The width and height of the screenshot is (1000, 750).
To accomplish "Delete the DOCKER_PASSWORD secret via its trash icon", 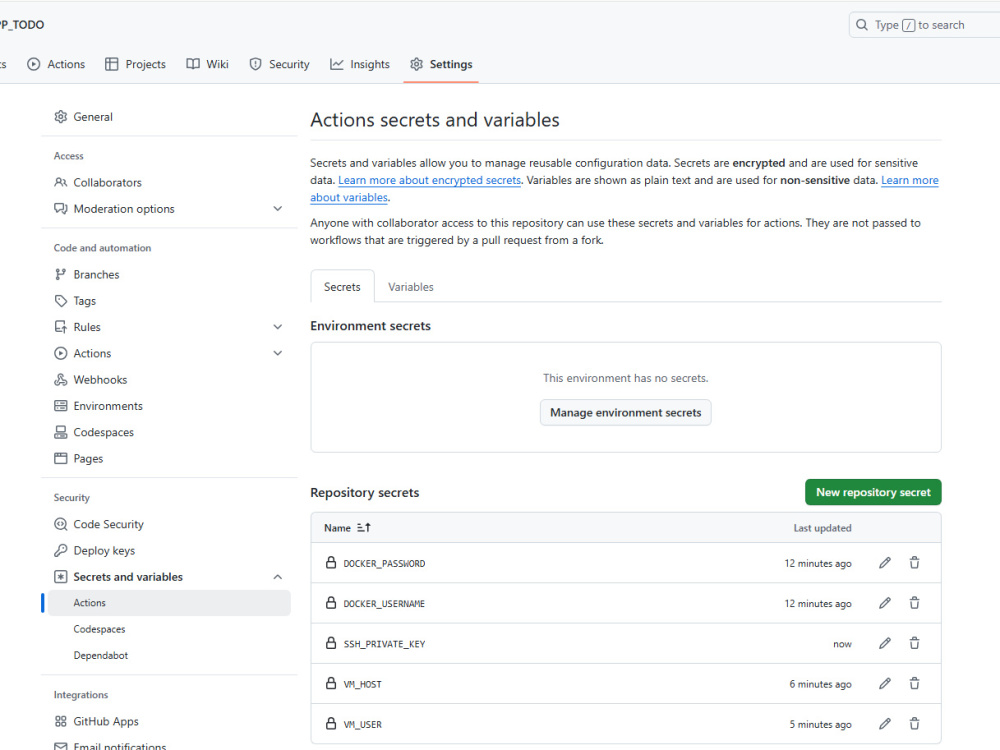I will (x=915, y=562).
